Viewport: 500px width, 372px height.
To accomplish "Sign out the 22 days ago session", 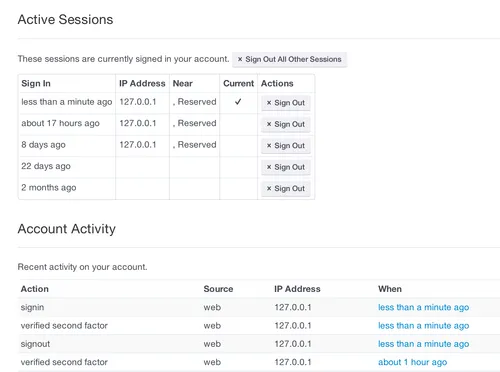I will click(x=286, y=167).
